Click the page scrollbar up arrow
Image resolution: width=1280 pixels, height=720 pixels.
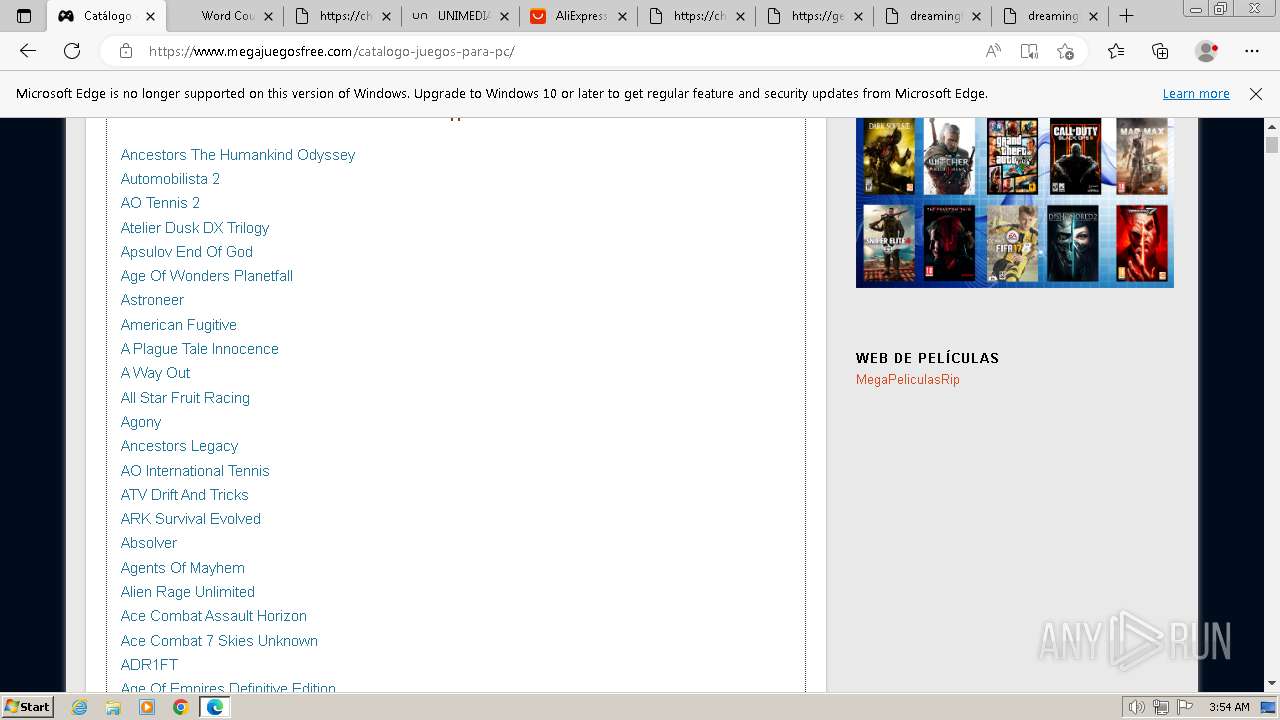coord(1272,126)
